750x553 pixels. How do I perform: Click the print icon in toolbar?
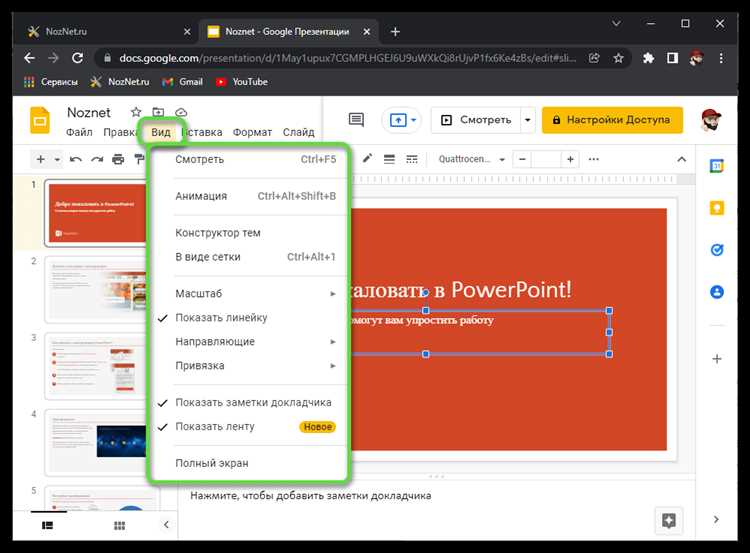[x=118, y=159]
